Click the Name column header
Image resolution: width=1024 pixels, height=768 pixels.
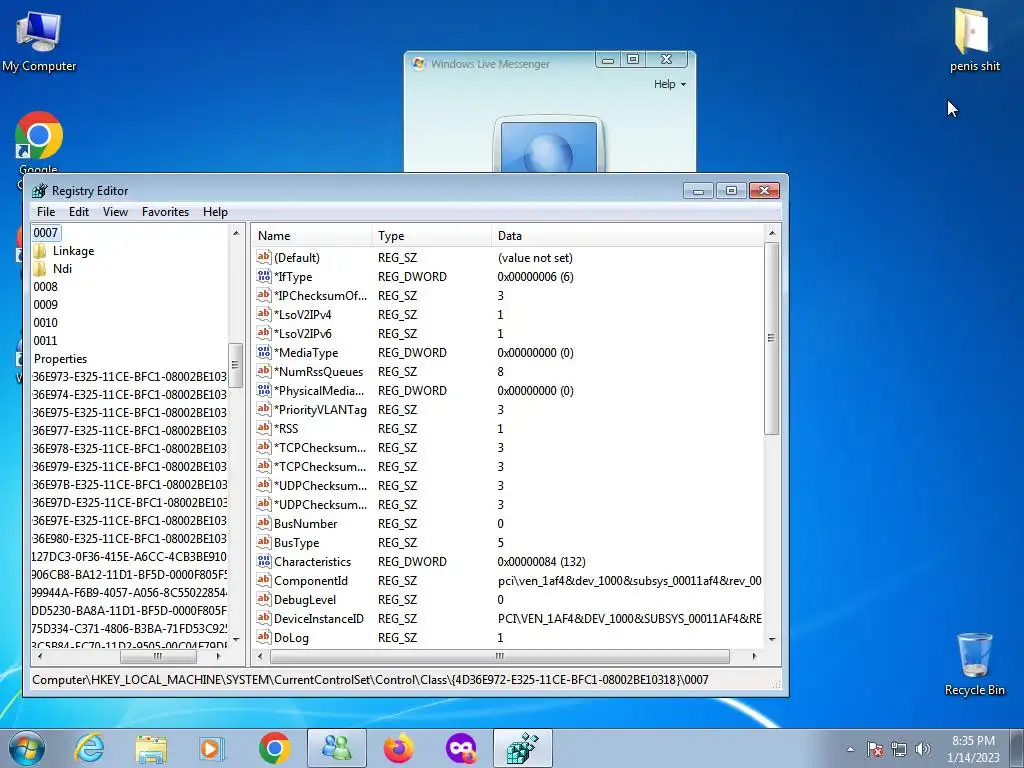click(x=312, y=236)
